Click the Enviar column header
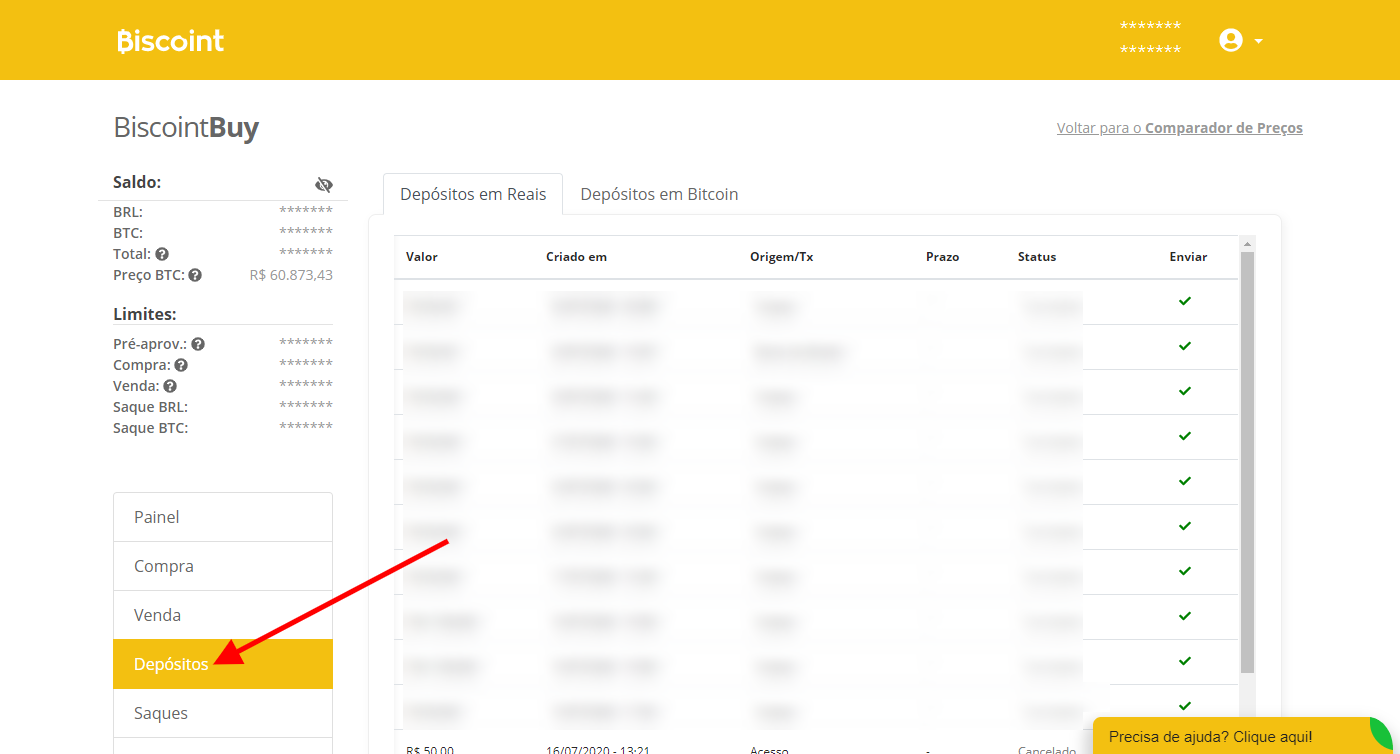The image size is (1400, 754). click(1188, 257)
